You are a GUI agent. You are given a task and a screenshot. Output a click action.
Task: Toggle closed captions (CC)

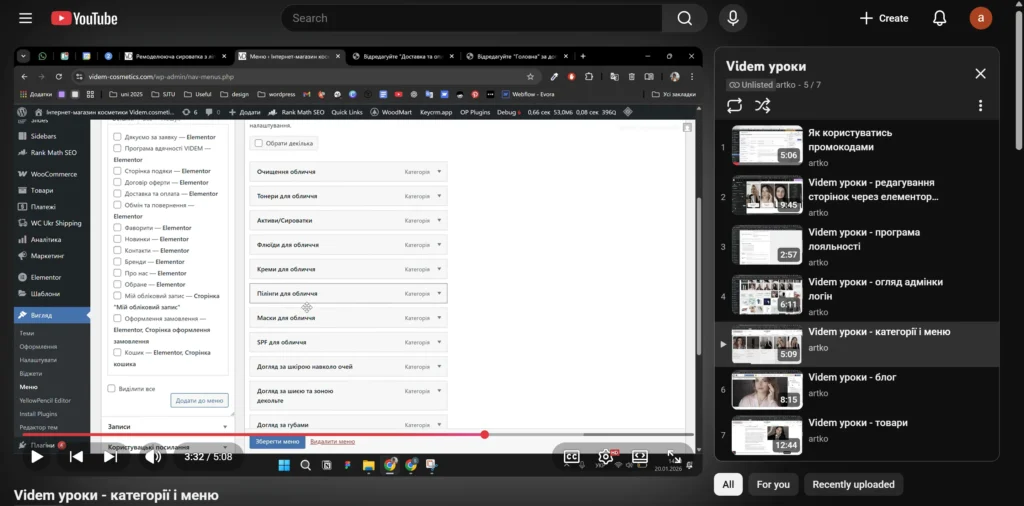pos(571,457)
